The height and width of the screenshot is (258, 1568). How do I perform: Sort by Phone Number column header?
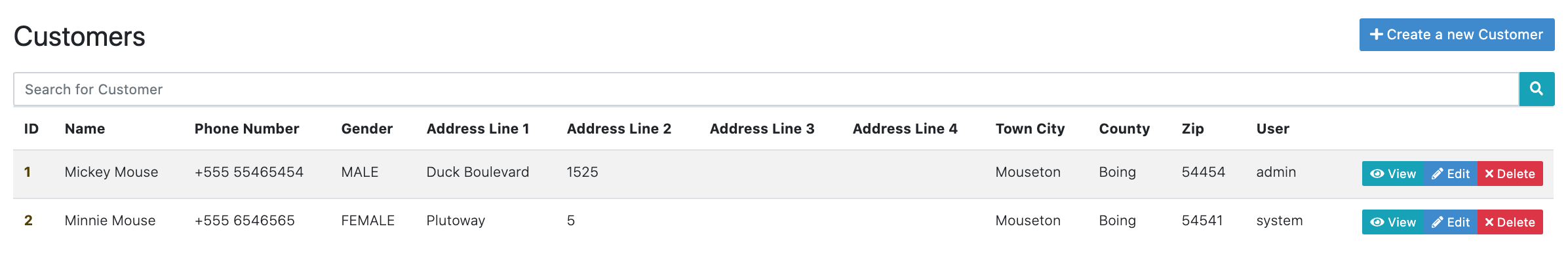(246, 128)
